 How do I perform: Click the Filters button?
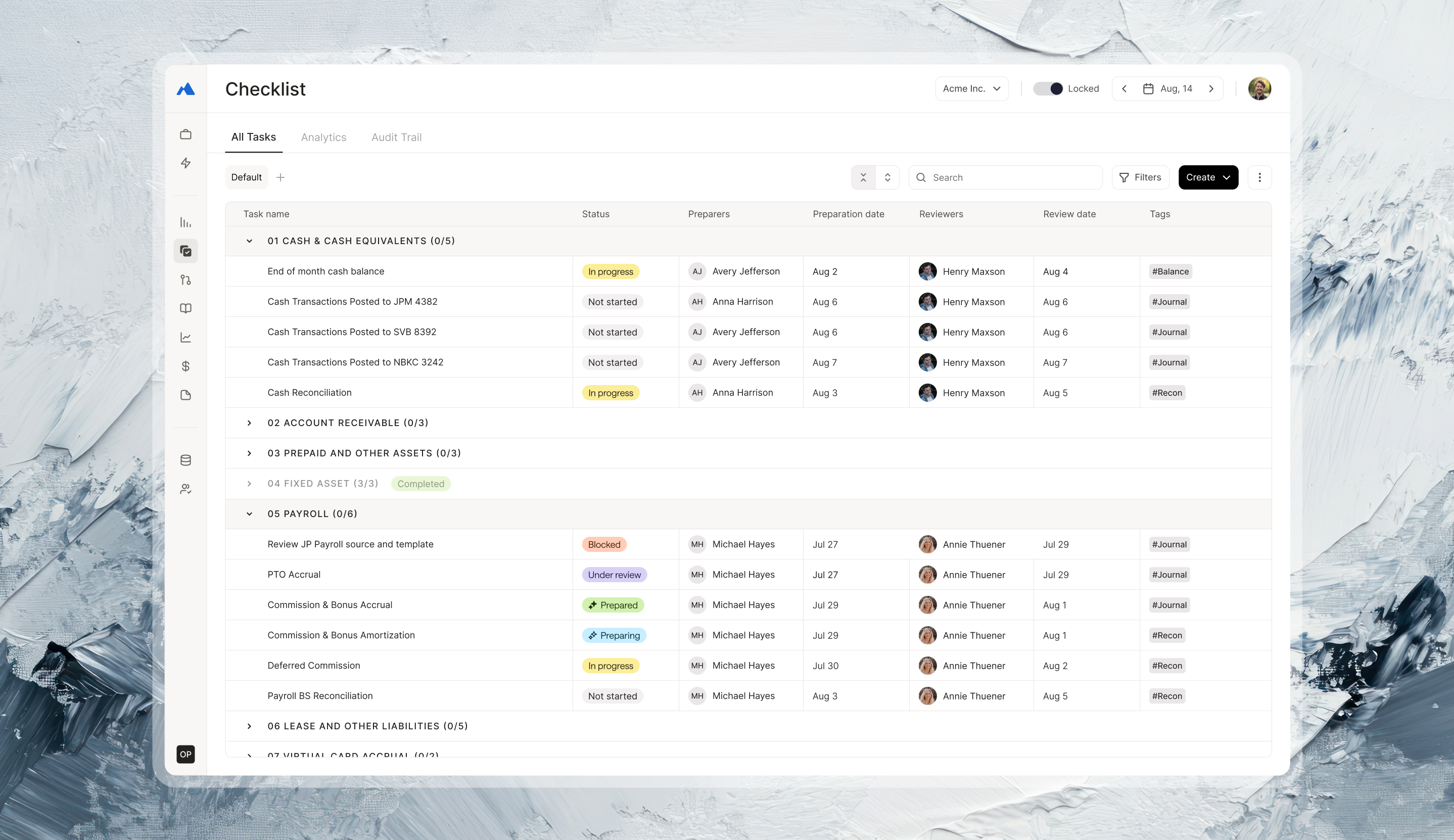[1140, 178]
